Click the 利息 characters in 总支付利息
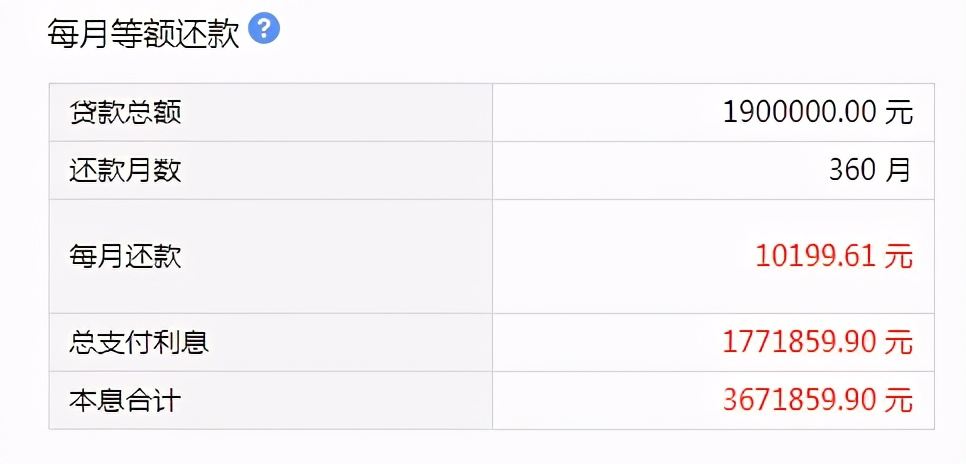This screenshot has width=966, height=464. (181, 343)
